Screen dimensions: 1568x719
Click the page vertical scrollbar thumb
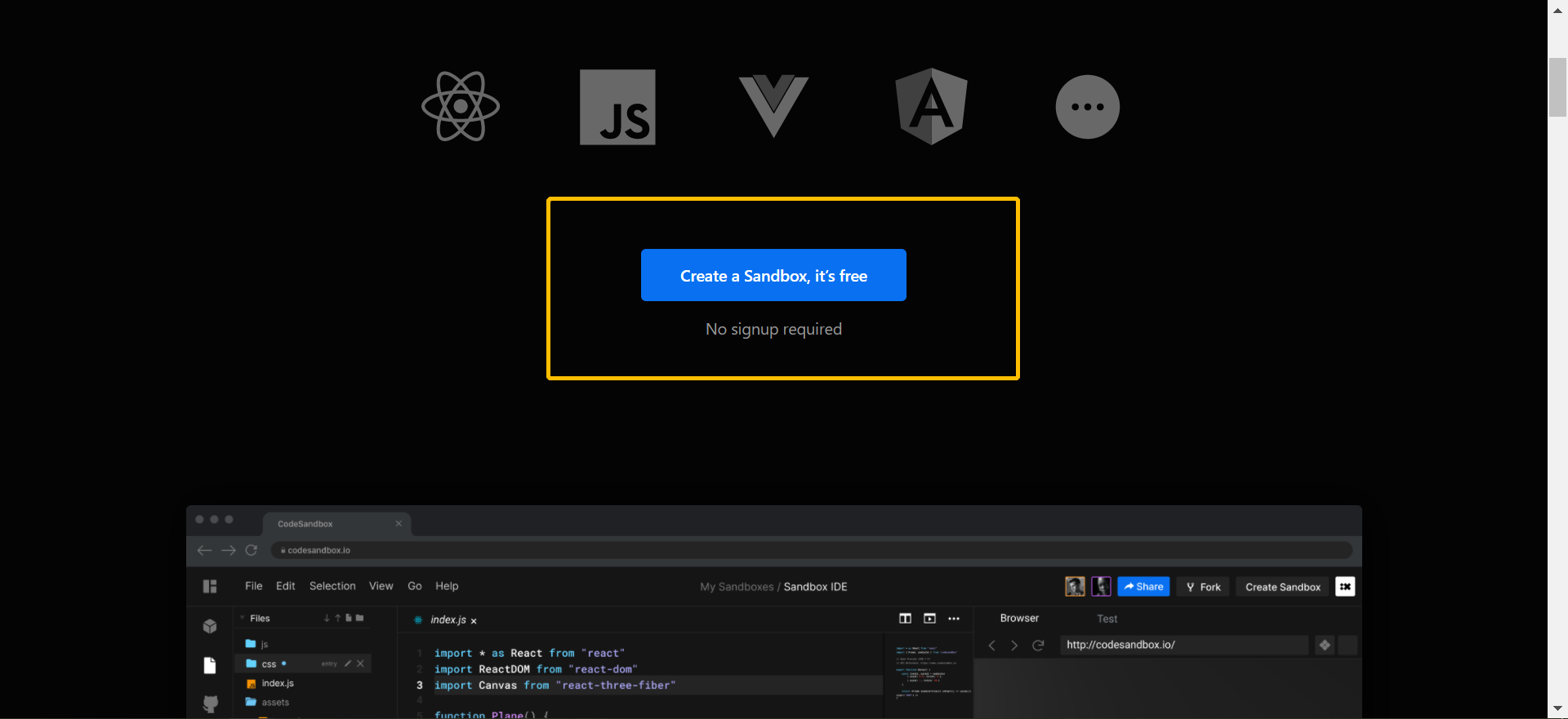(1557, 87)
